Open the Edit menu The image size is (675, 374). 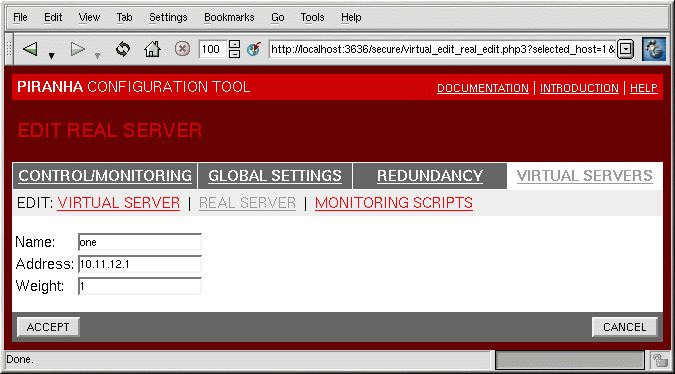(53, 17)
